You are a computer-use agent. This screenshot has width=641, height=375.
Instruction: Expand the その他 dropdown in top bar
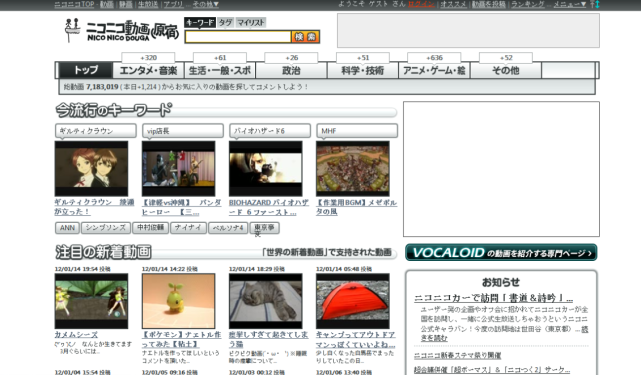coord(205,4)
